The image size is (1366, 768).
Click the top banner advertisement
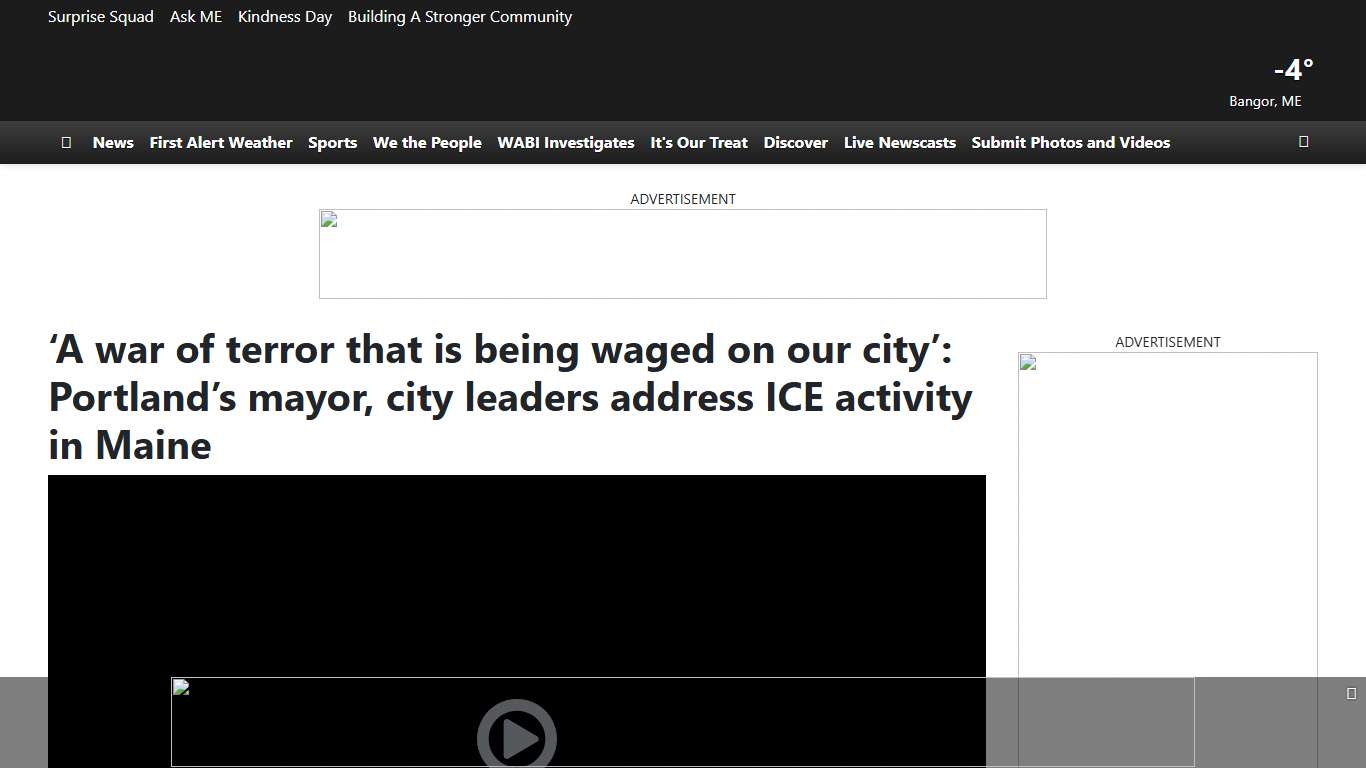click(x=682, y=254)
